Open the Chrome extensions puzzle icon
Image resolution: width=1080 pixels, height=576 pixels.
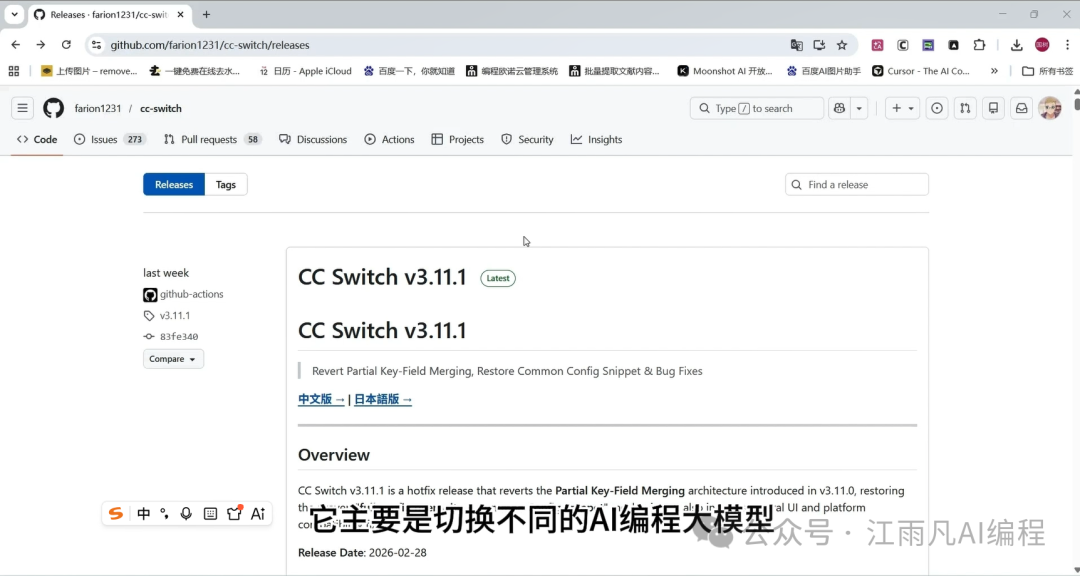click(x=979, y=45)
